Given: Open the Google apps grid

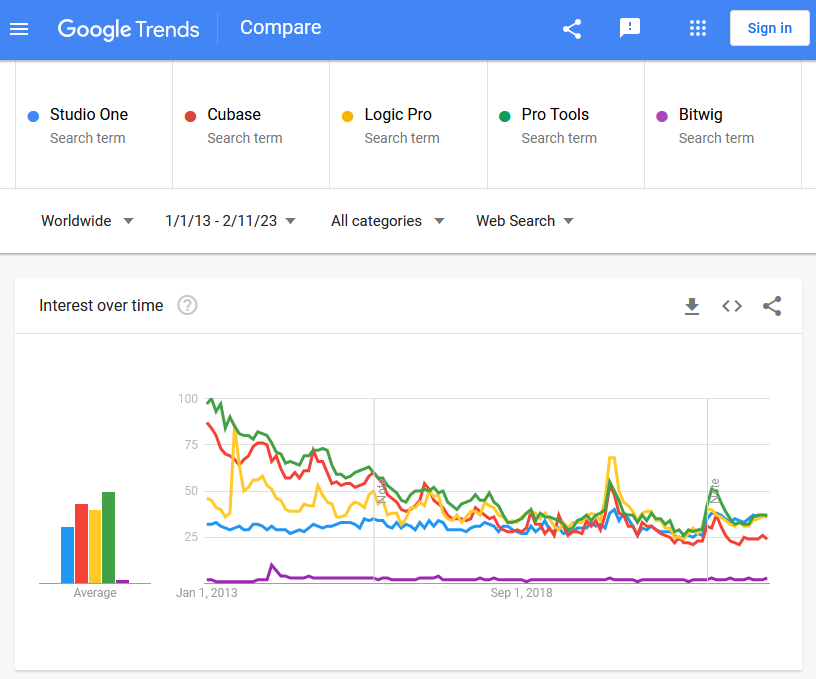Looking at the screenshot, I should tap(697, 28).
